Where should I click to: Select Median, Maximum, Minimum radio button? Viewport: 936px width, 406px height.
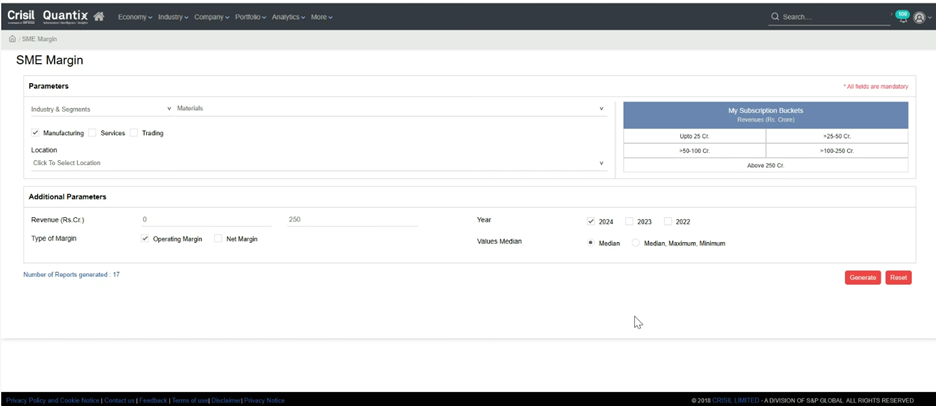(x=636, y=243)
